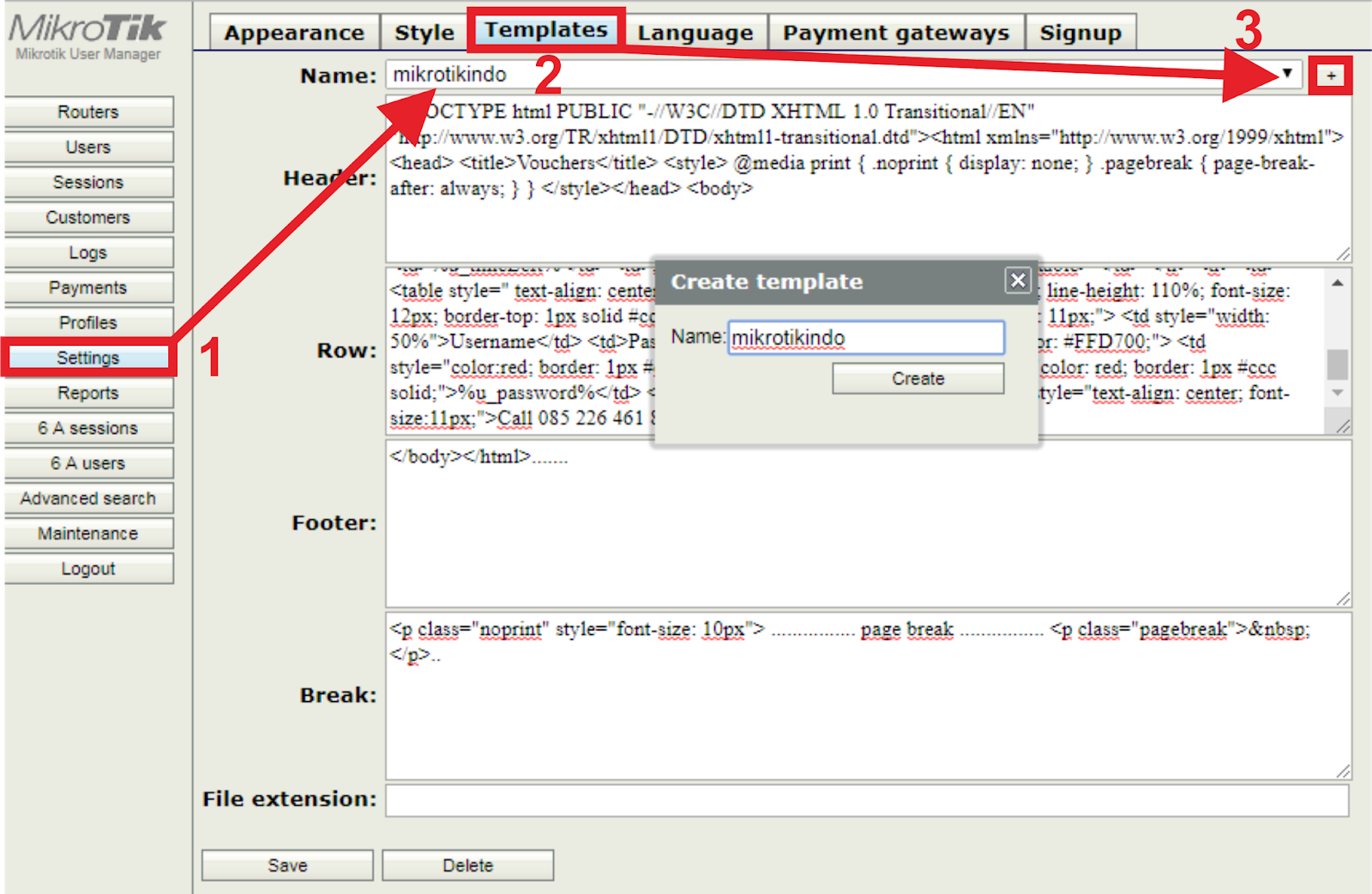The image size is (1372, 894).
Task: Select the Payment gateways tab
Action: click(897, 32)
